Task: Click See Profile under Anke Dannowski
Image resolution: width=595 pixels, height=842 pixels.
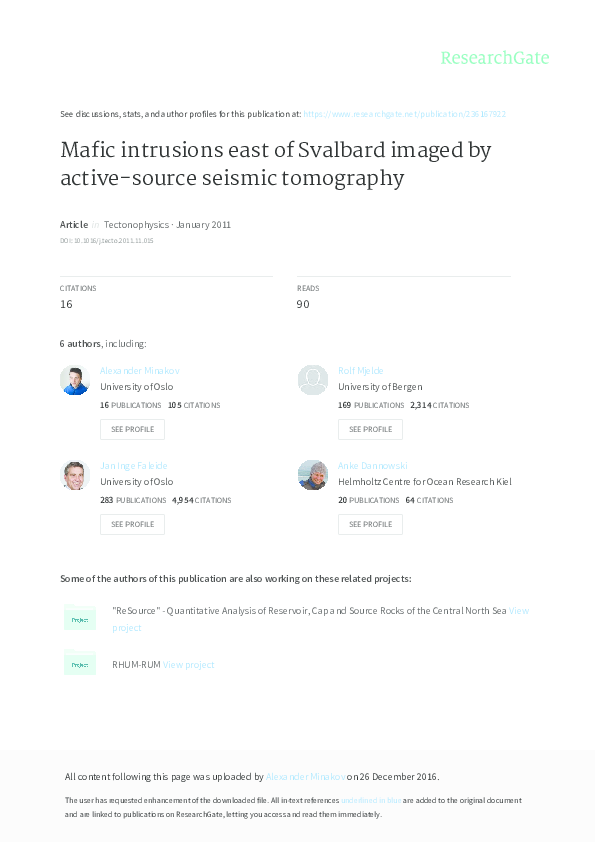Action: 370,524
